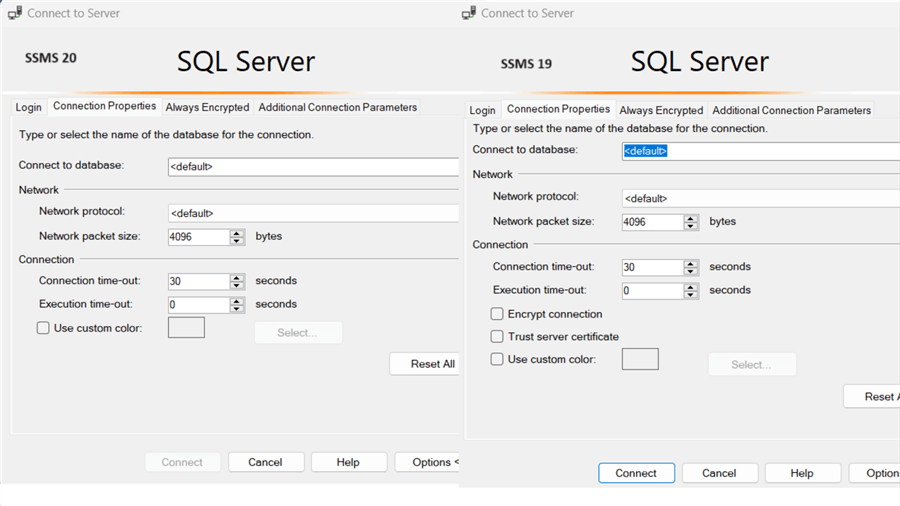The height and width of the screenshot is (506, 900).
Task: Toggle Use custom color in SSMS 19 dialog
Action: [497, 359]
